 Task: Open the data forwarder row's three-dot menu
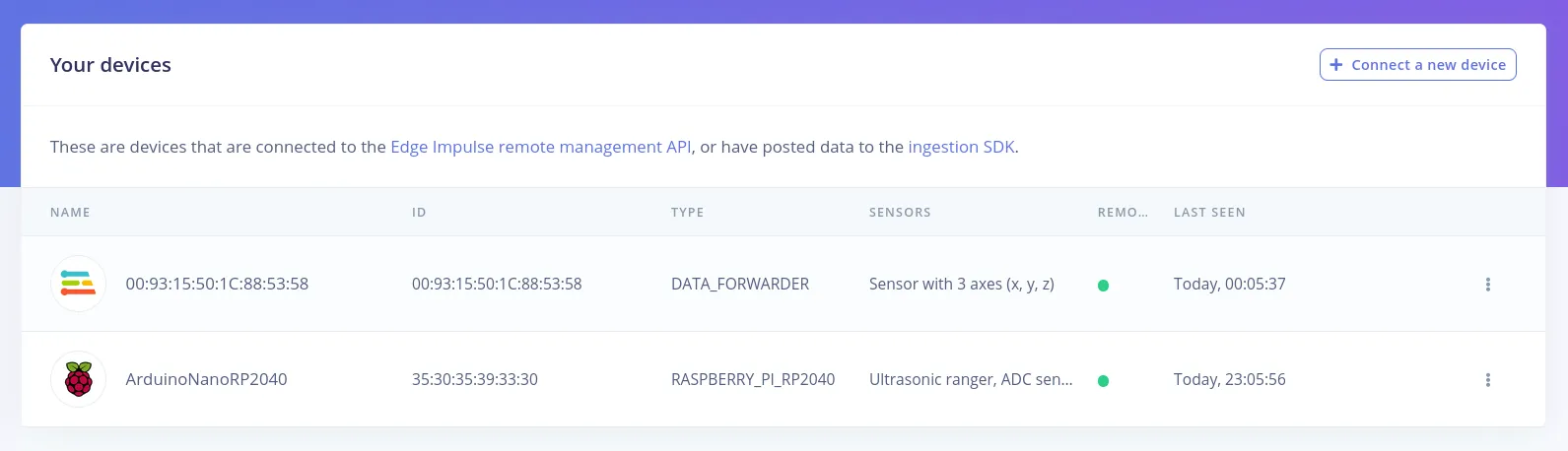point(1487,285)
